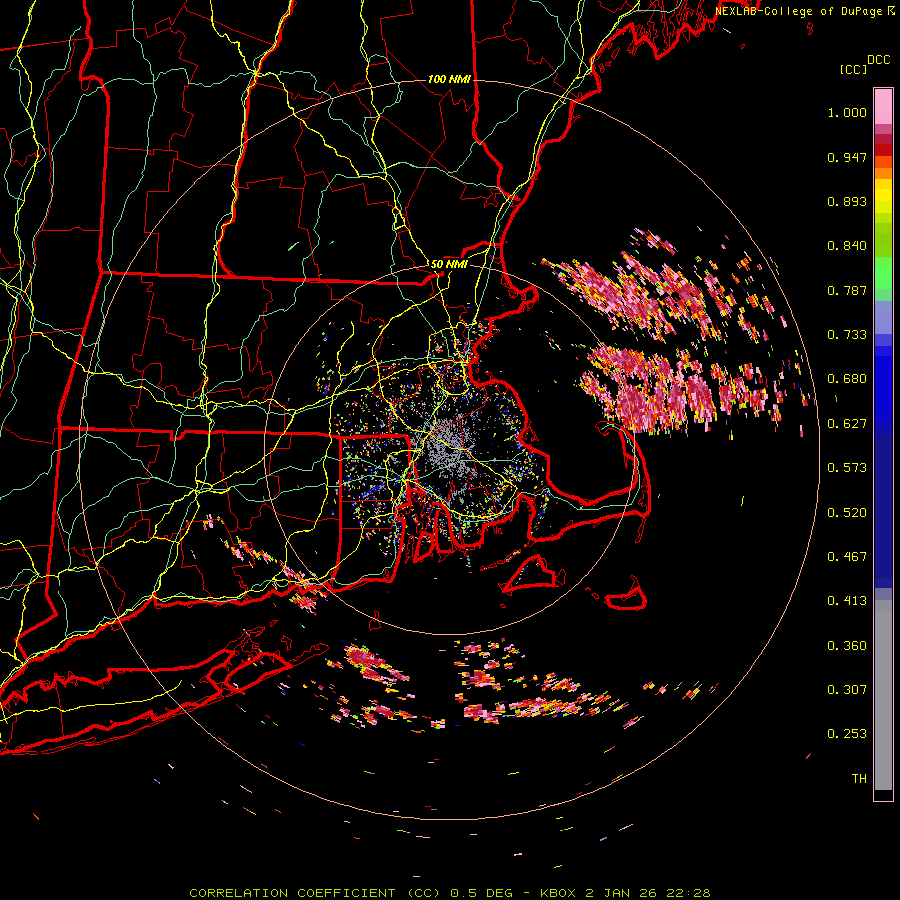This screenshot has height=900, width=900.
Task: Click the 0.573 scale value
Action: 847,468
